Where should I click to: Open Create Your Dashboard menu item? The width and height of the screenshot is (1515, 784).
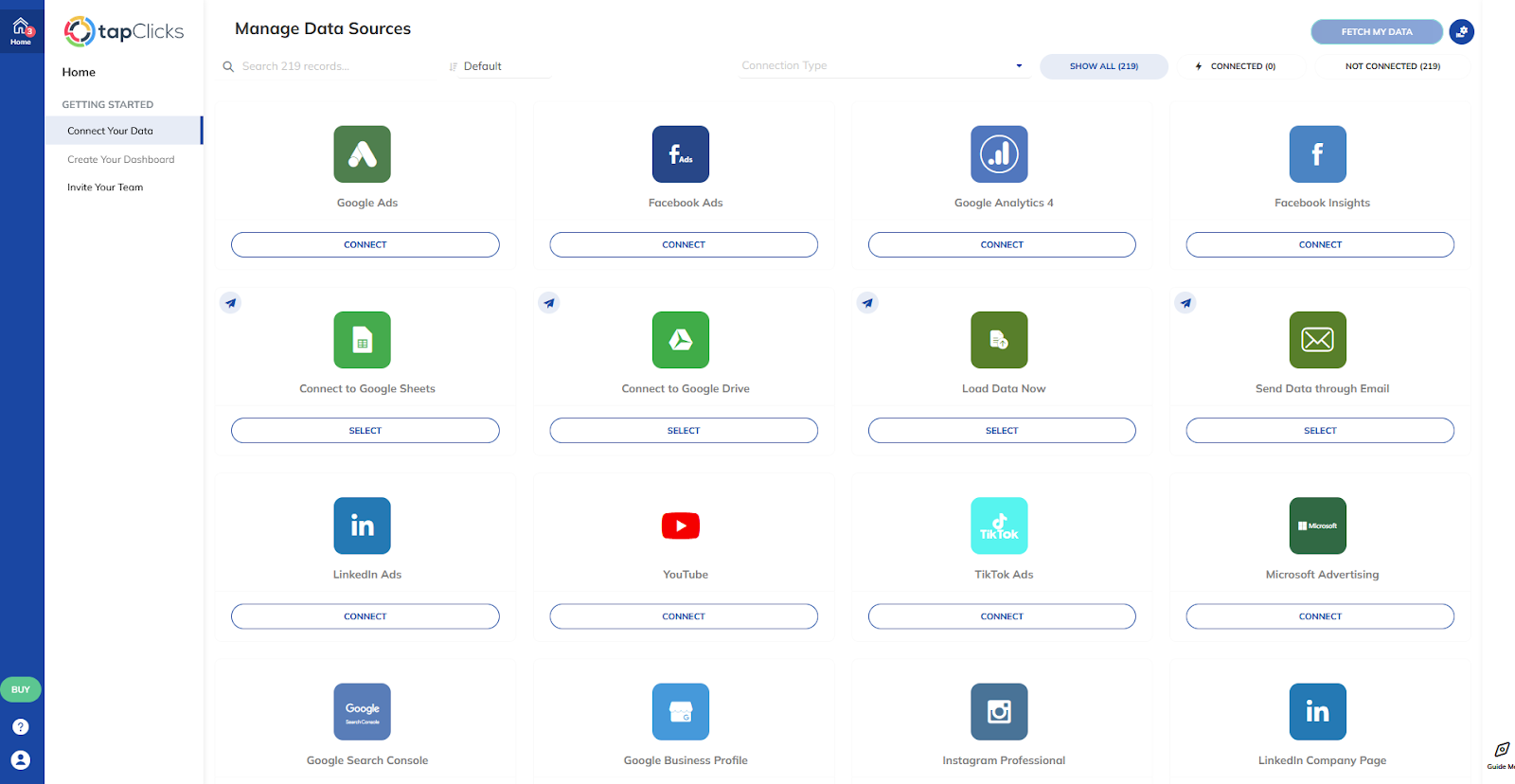click(121, 159)
